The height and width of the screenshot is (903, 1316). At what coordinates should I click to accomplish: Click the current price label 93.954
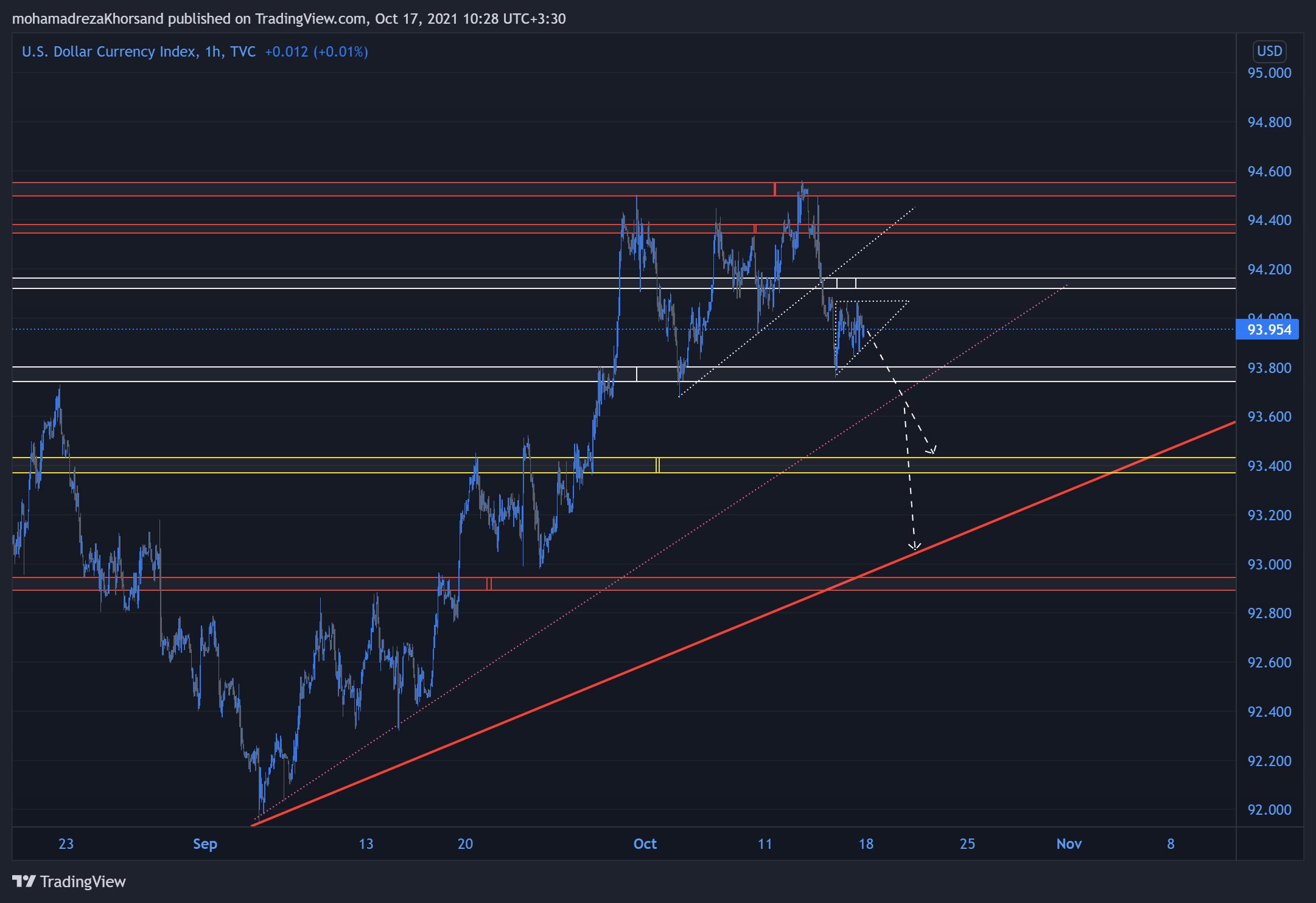point(1267,330)
